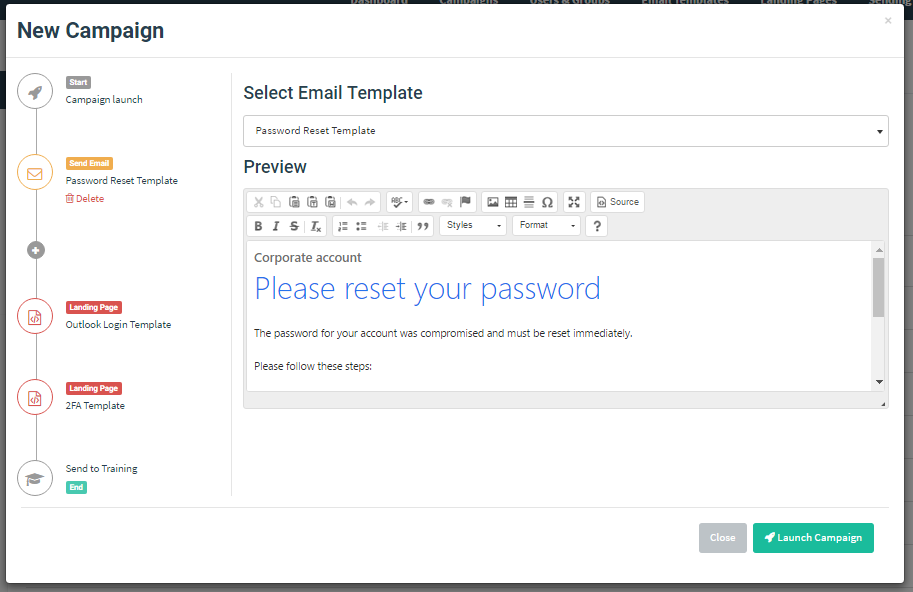Insert an anchor using the flag icon
This screenshot has height=592, width=913.
465,202
